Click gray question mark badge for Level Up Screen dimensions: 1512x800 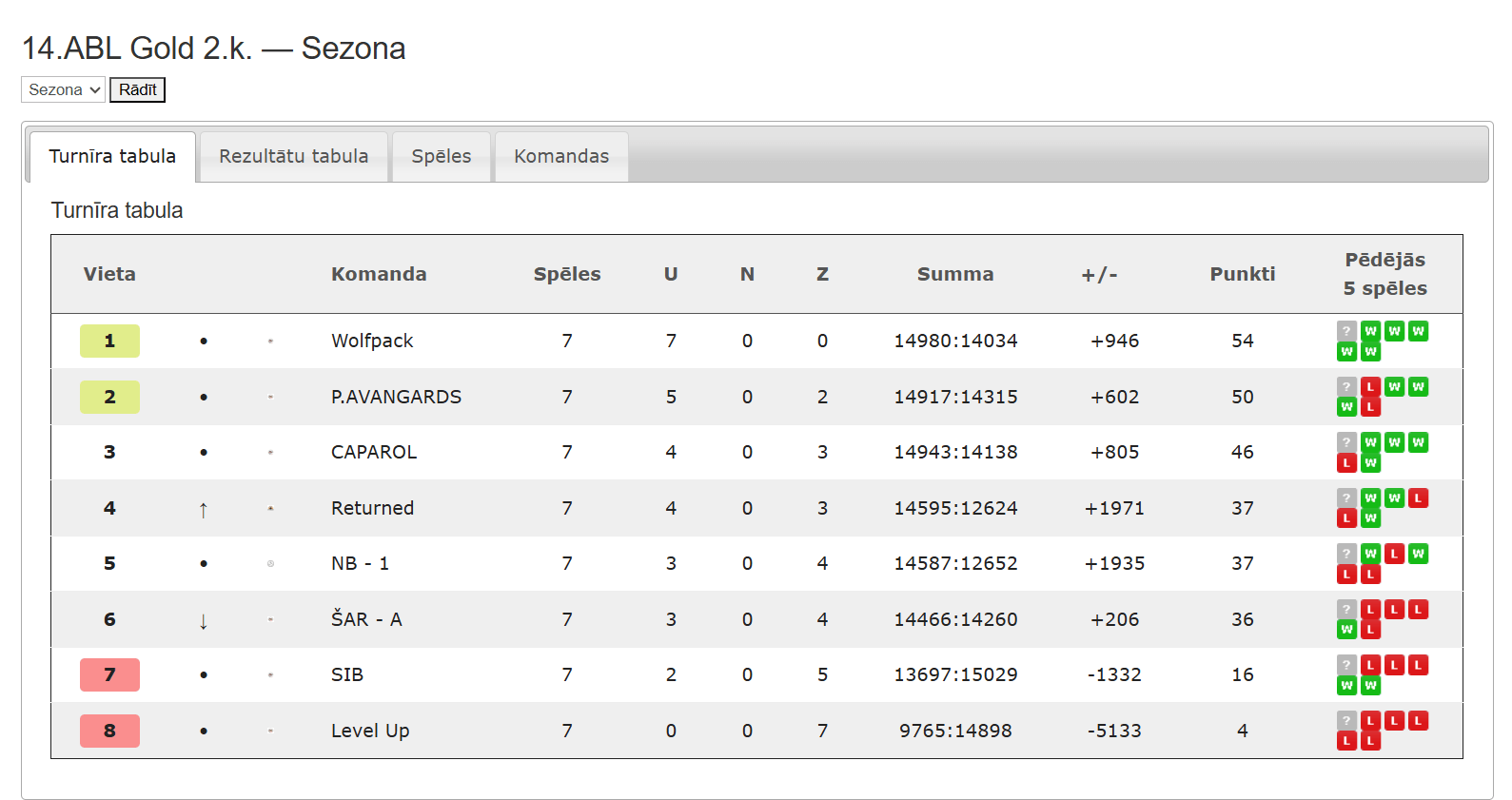(1346, 721)
